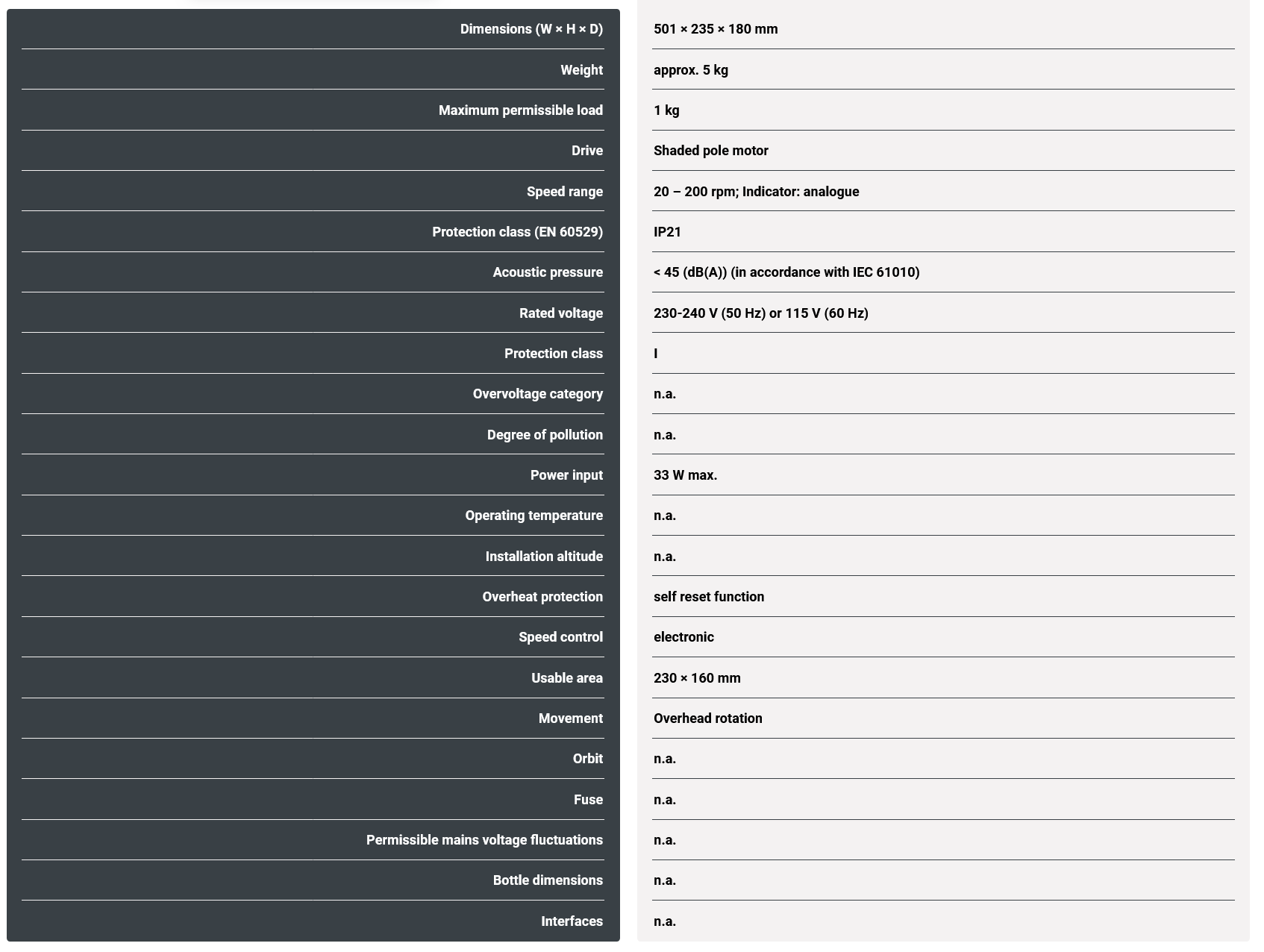Click the "230 × 160 mm" usable area value

pyautogui.click(x=697, y=678)
